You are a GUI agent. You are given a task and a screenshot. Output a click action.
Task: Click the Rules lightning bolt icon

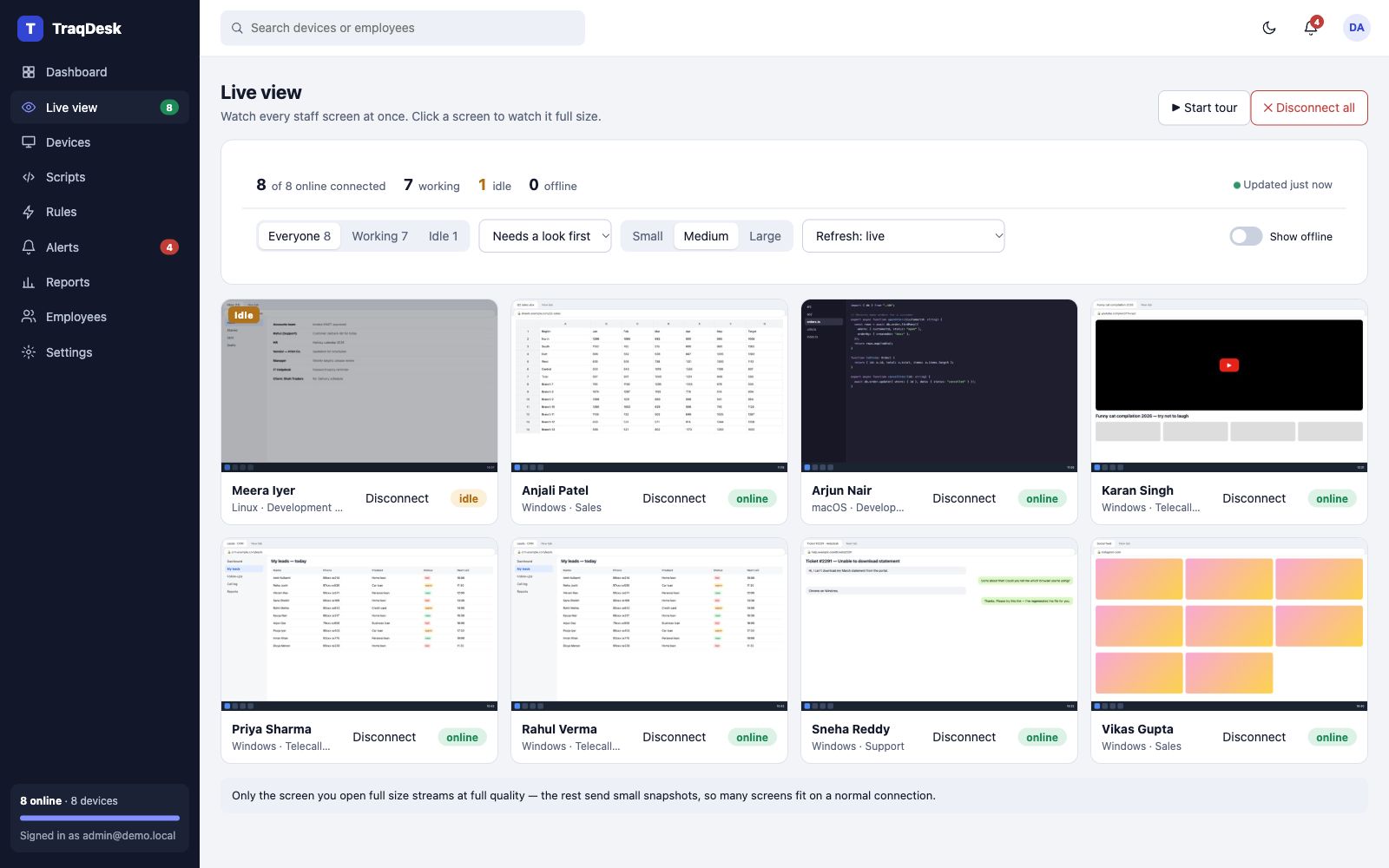click(x=29, y=212)
